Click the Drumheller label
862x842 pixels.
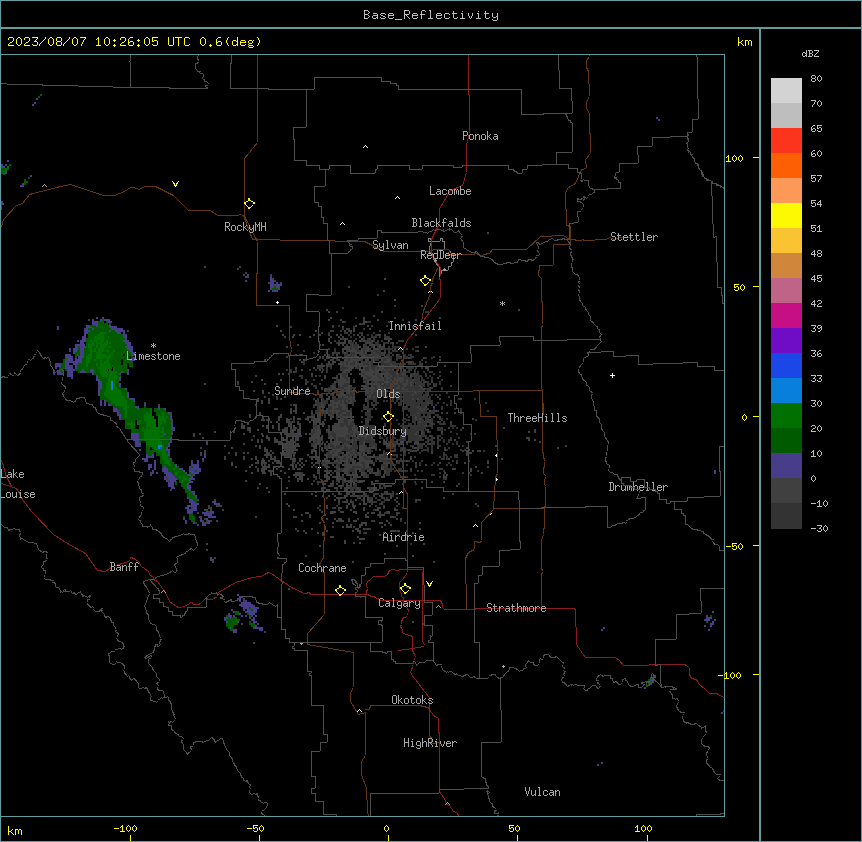(x=638, y=487)
